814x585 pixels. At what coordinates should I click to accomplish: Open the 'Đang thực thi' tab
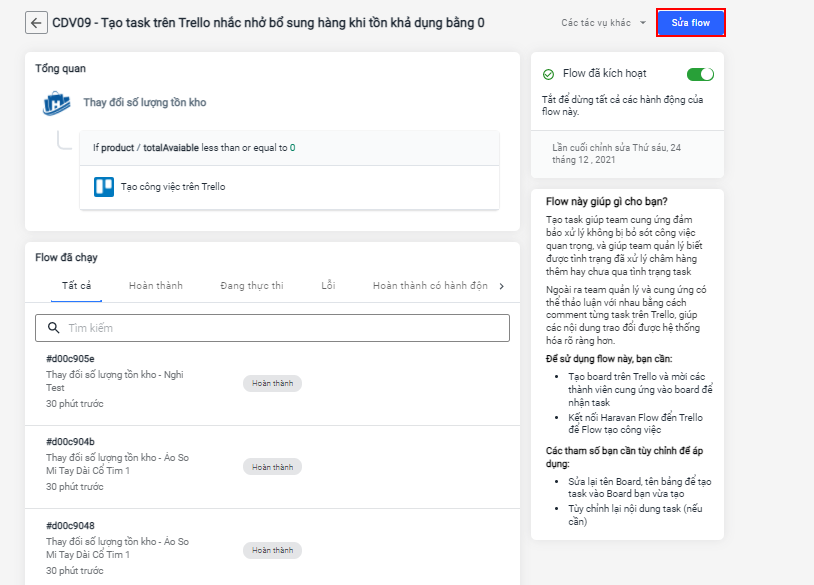tap(252, 286)
